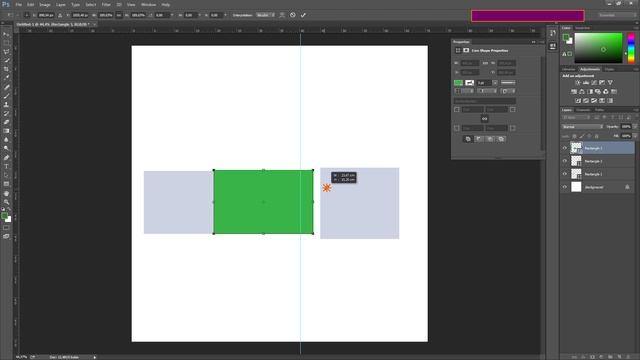Select the Path Selection tool

[6, 175]
